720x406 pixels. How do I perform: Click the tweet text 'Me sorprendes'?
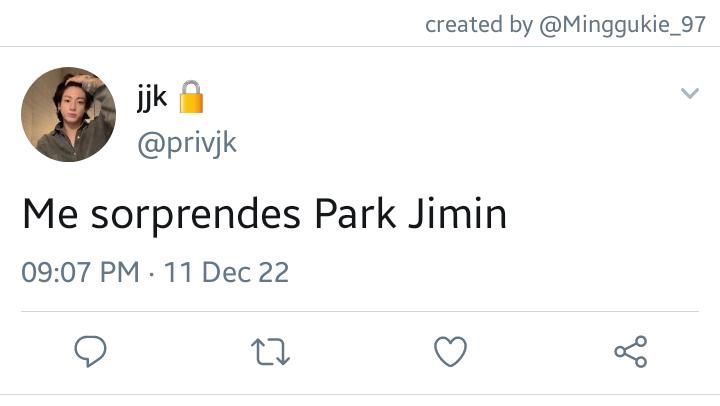click(x=161, y=214)
